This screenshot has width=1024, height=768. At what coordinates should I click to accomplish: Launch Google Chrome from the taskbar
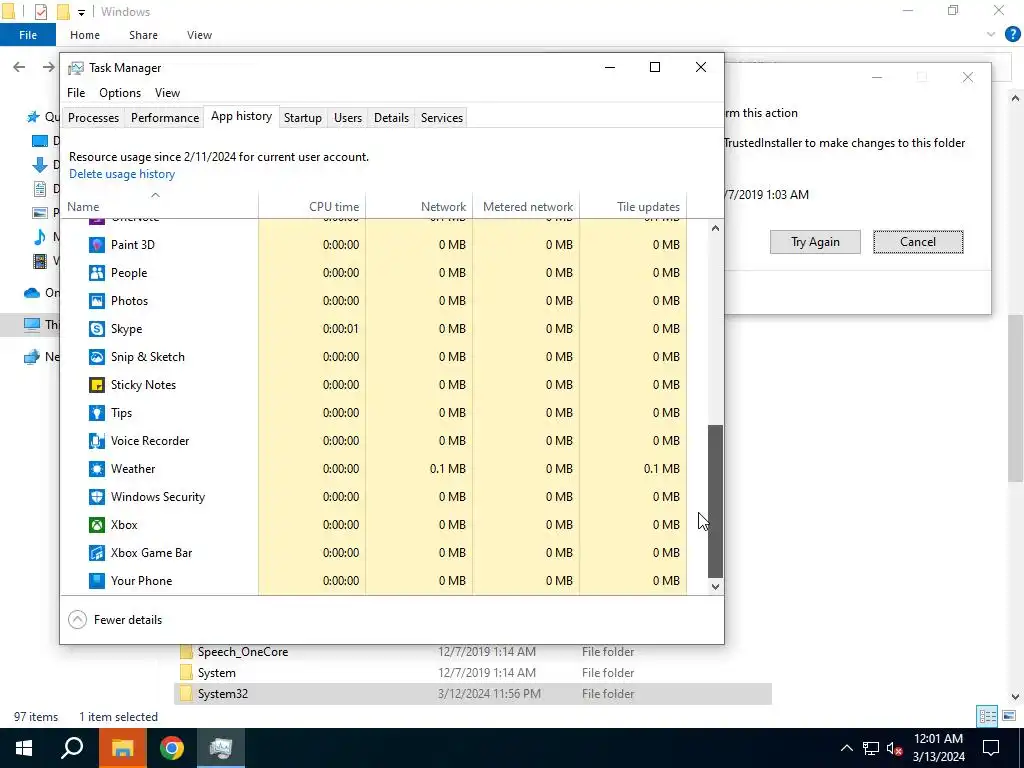coord(171,748)
